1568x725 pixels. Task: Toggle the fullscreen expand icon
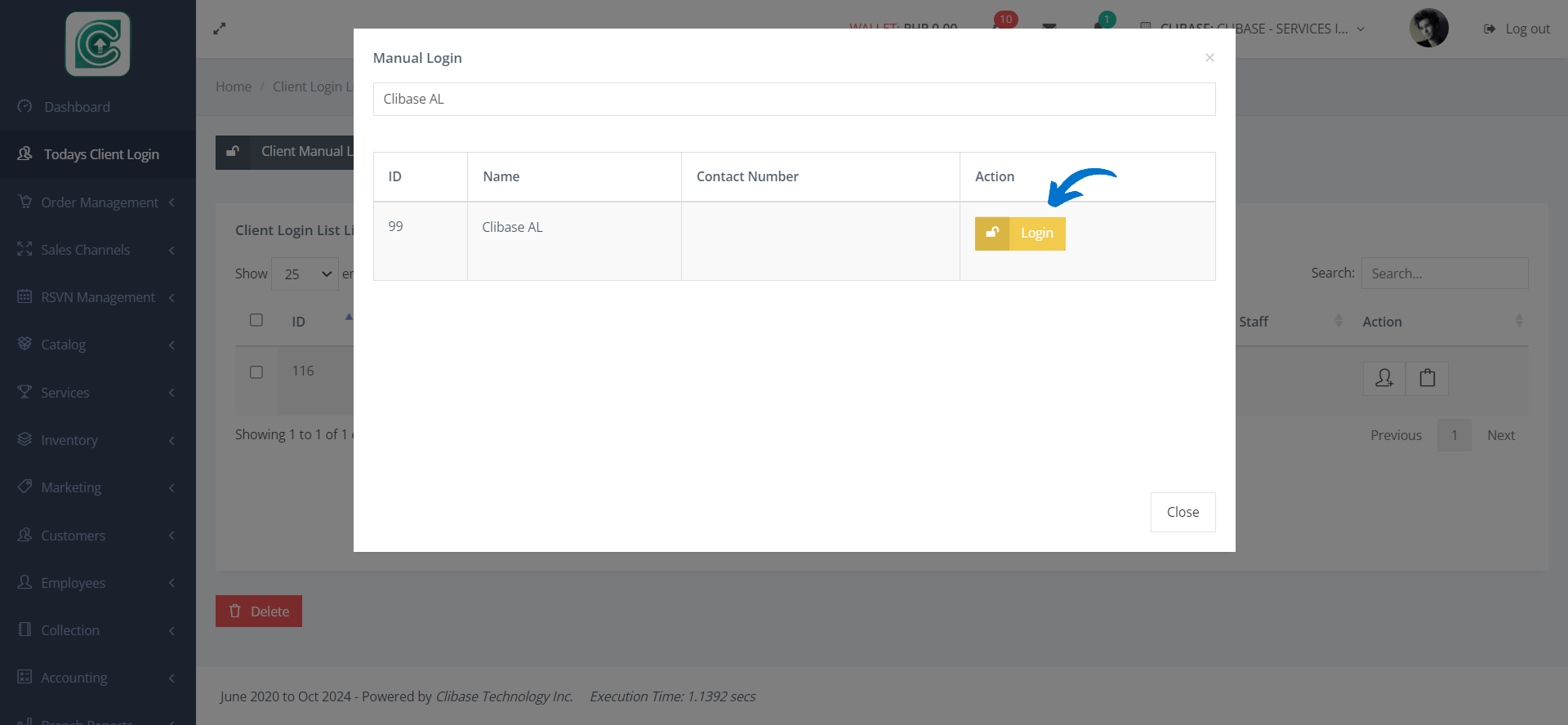[220, 29]
